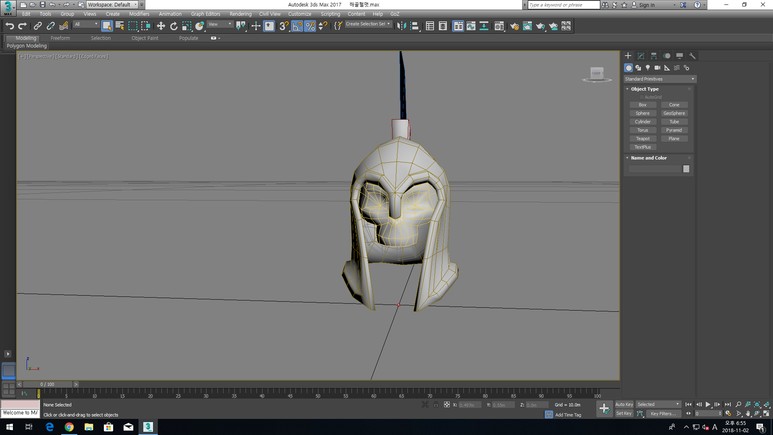Open the object color swatch
773x435 pixels.
click(x=686, y=169)
